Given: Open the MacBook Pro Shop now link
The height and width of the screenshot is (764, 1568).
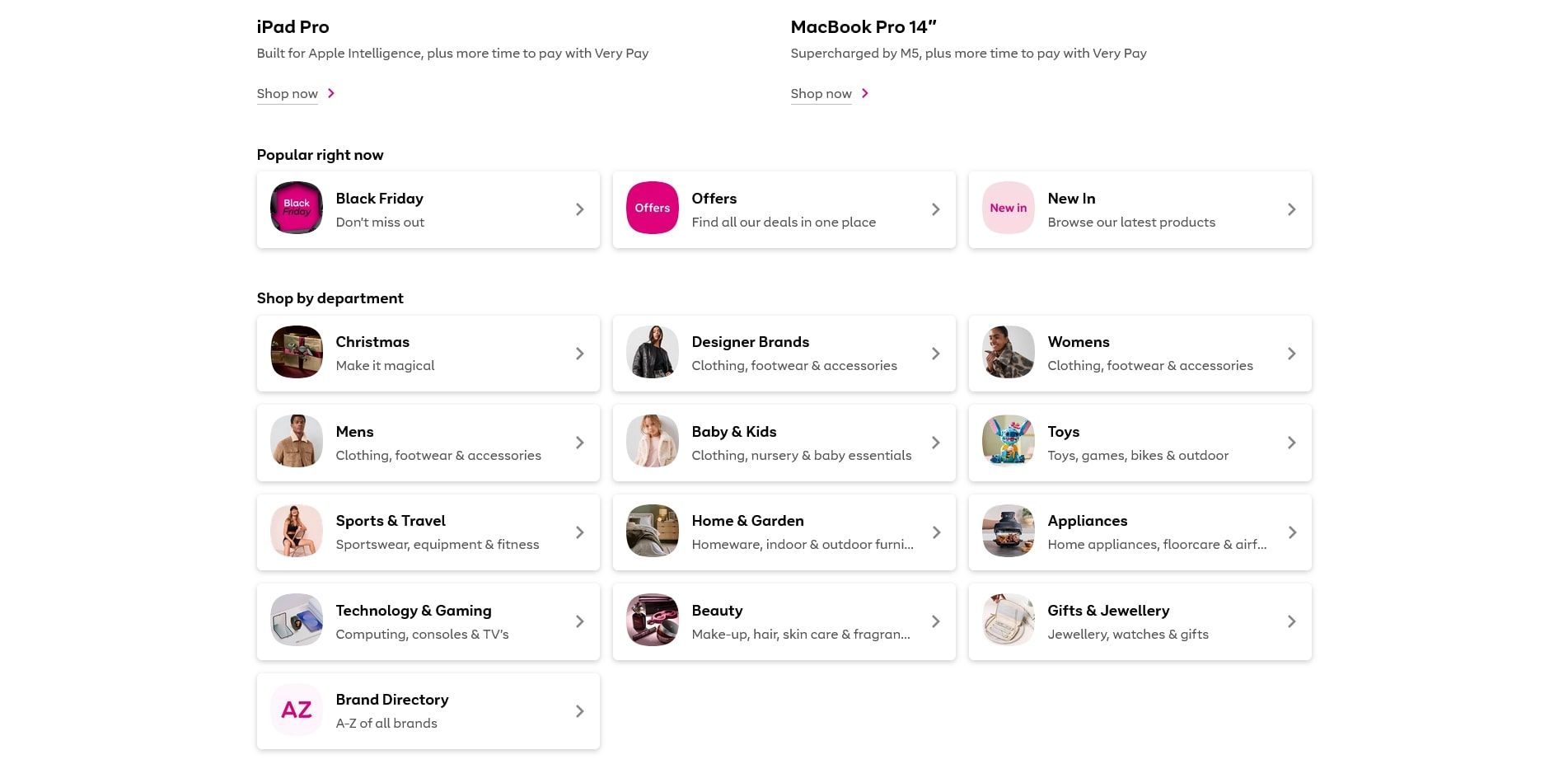Looking at the screenshot, I should (821, 94).
